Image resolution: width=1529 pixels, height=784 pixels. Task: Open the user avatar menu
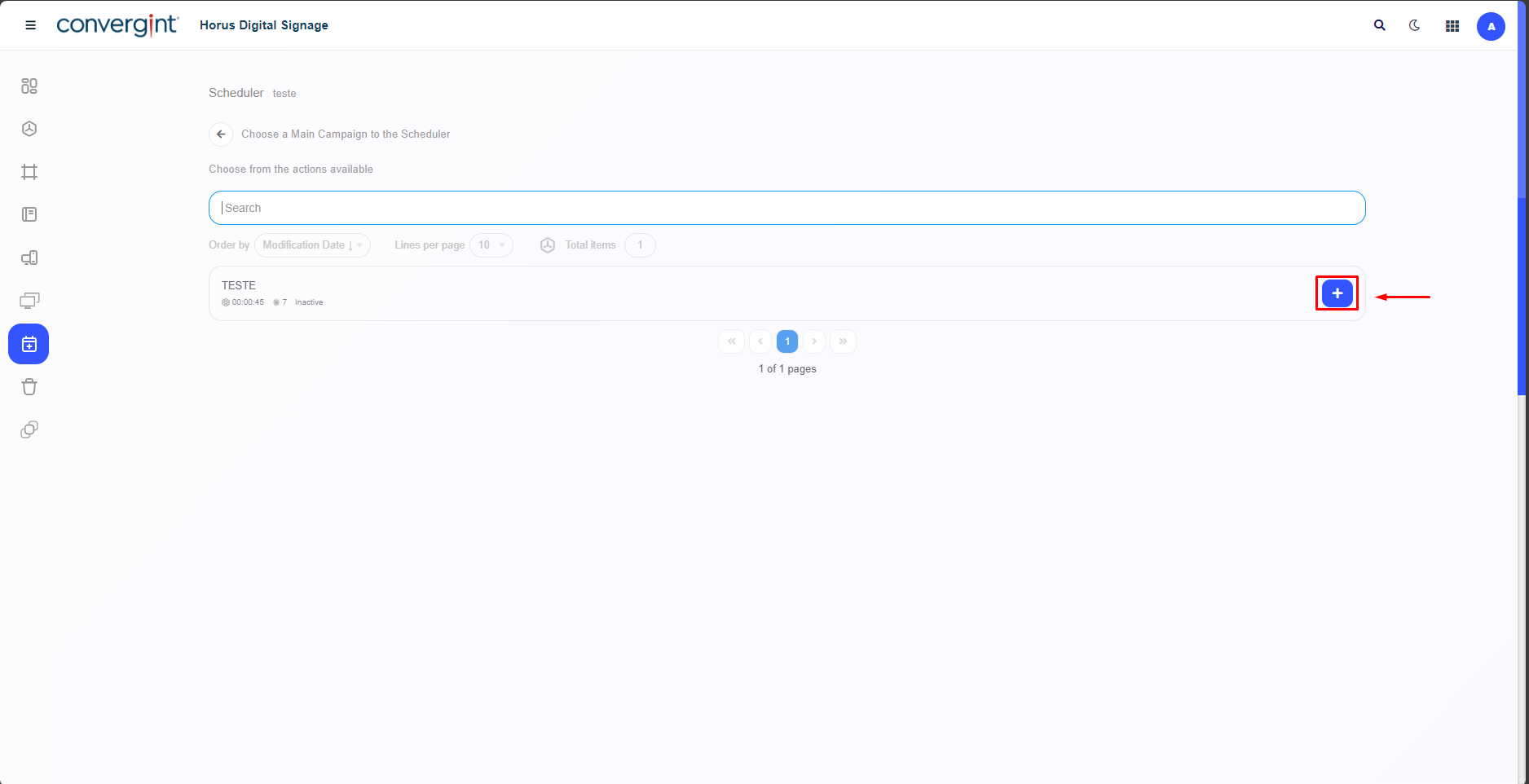pyautogui.click(x=1491, y=26)
